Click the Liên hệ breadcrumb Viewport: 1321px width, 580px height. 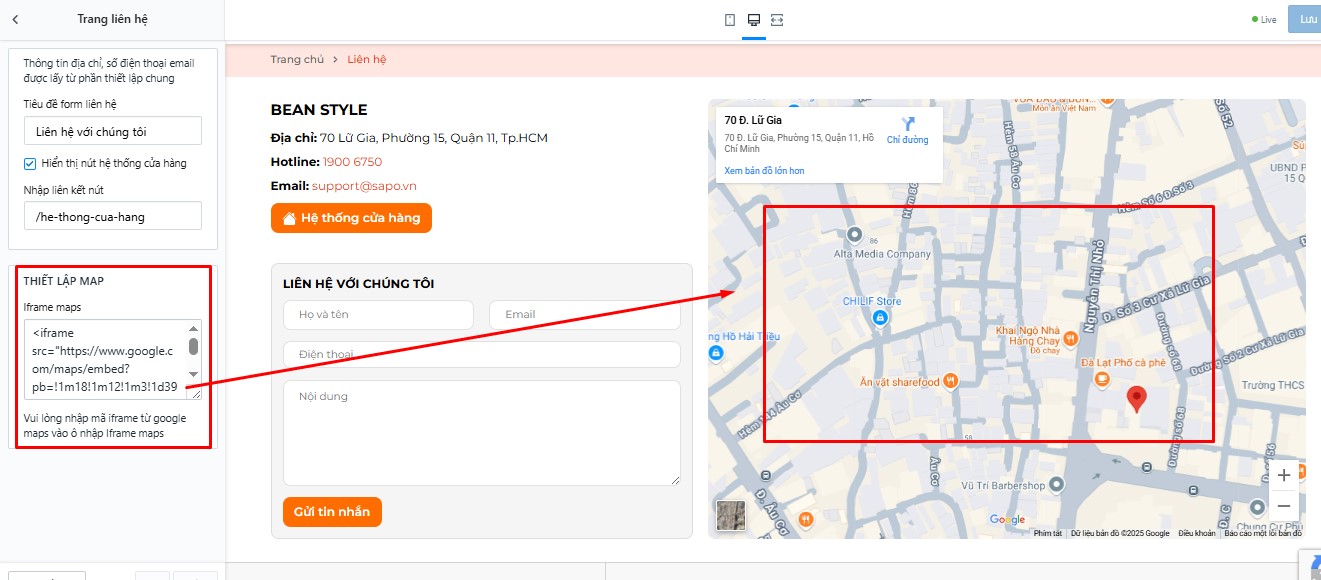(x=367, y=59)
